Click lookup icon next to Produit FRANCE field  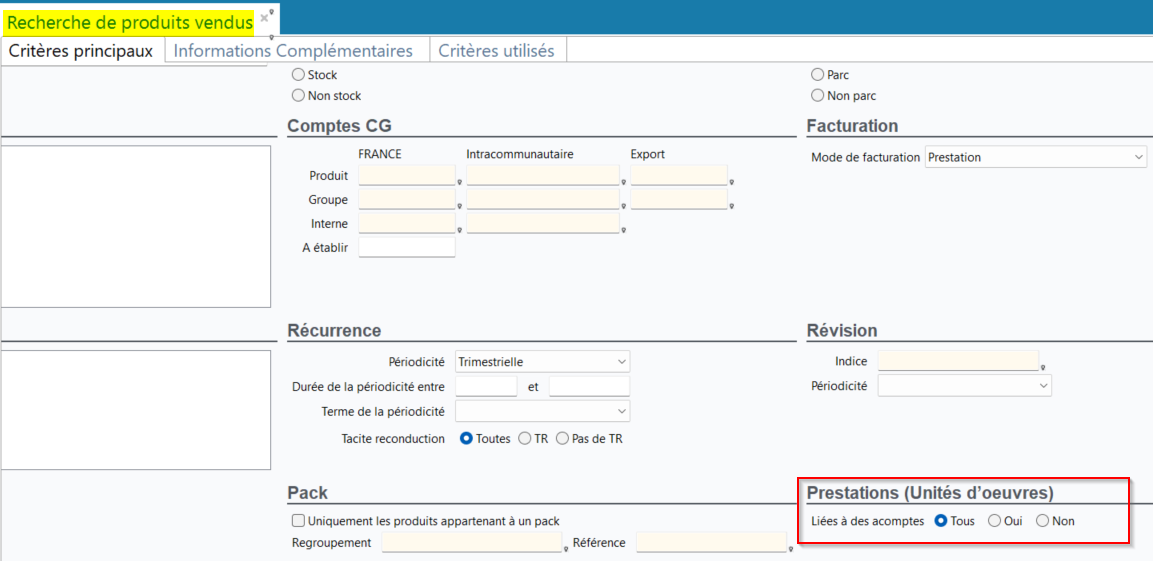tap(460, 181)
